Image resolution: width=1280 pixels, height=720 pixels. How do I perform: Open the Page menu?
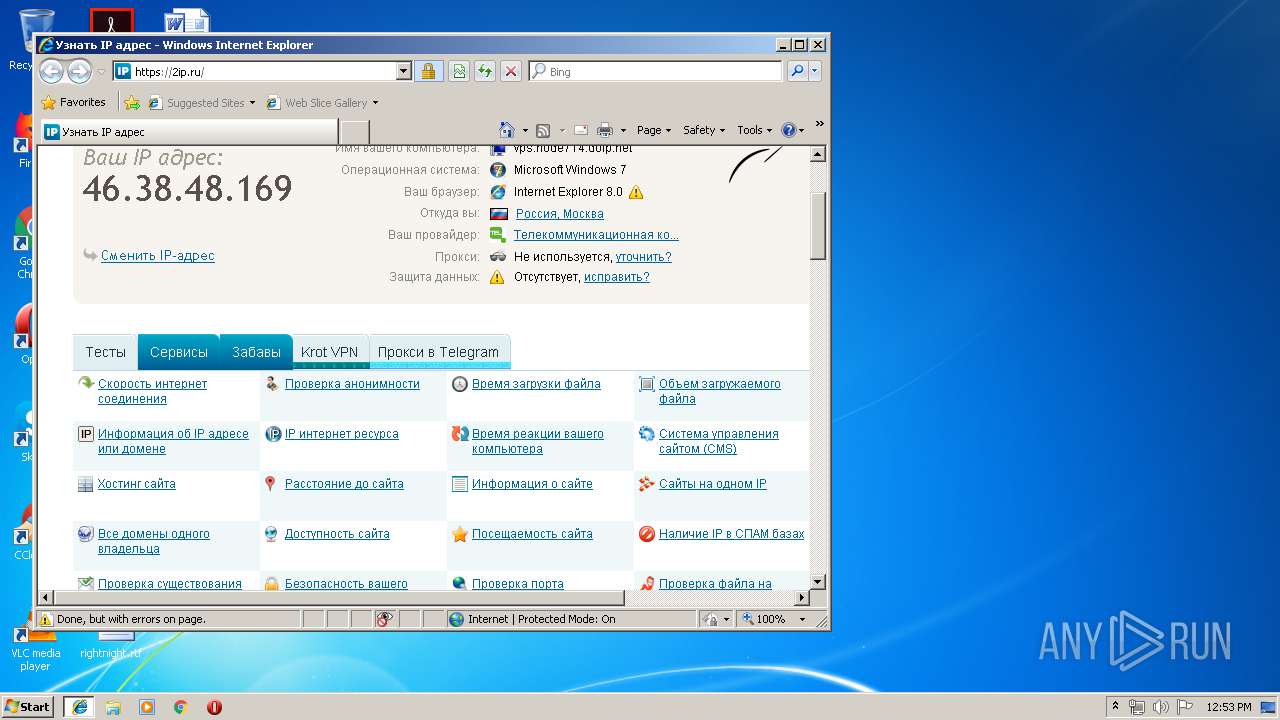(653, 130)
